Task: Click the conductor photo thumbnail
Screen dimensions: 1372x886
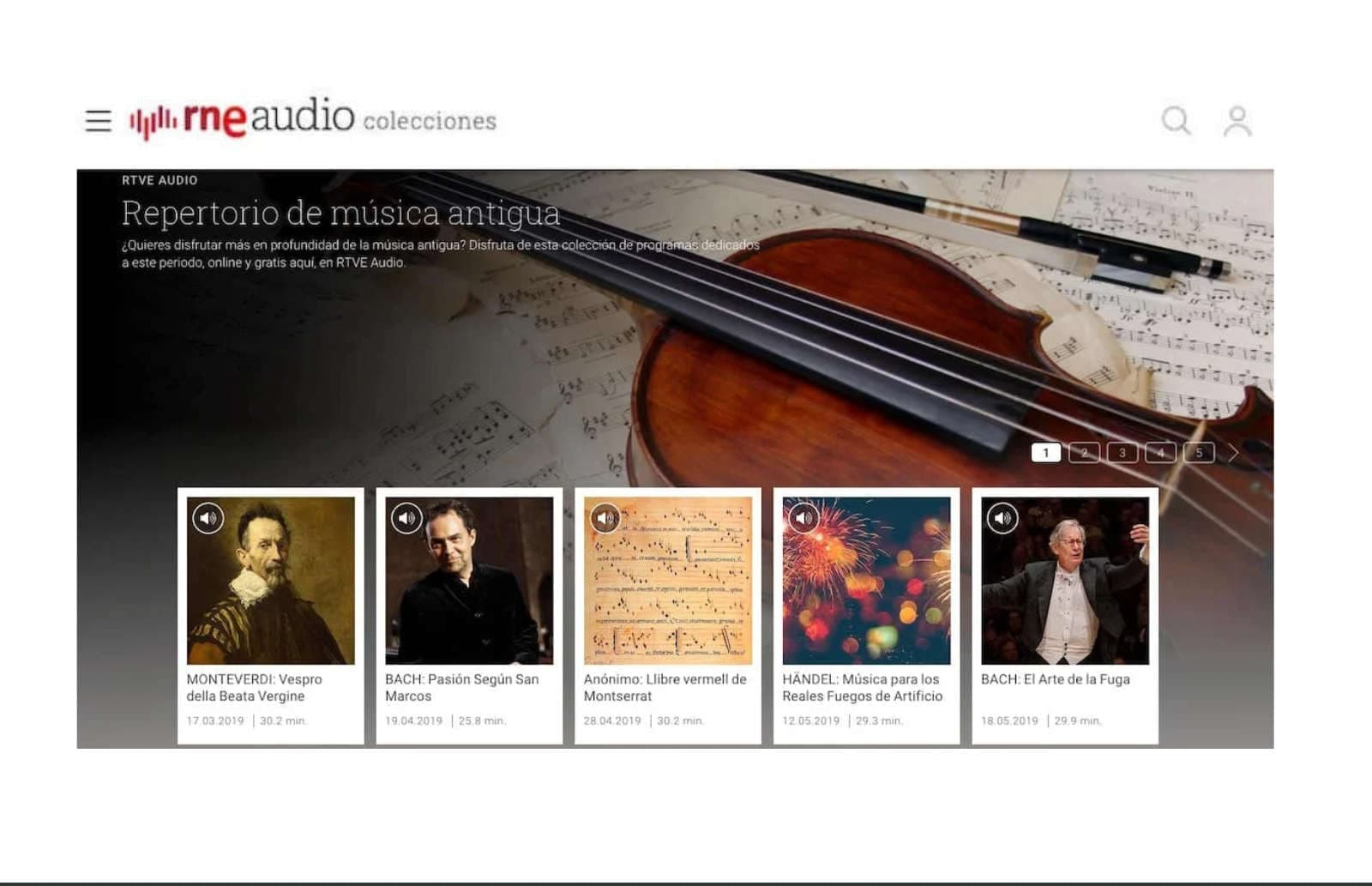Action: pyautogui.click(x=1065, y=581)
